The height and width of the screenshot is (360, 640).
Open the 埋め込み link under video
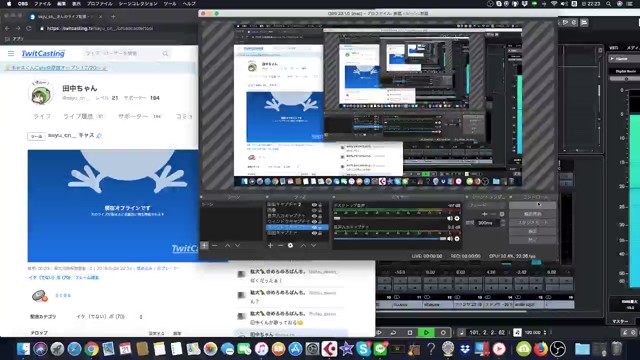click(x=144, y=268)
